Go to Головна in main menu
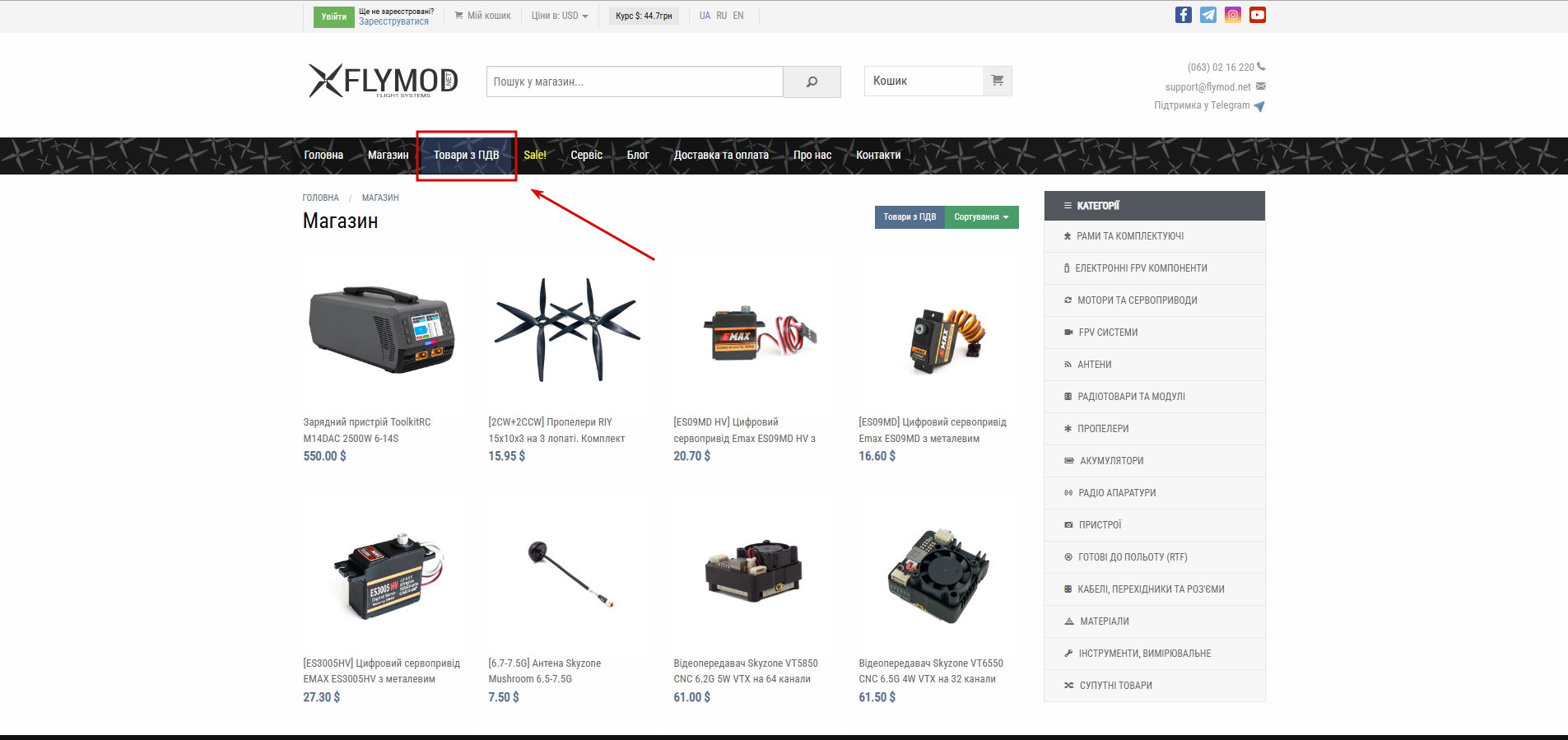This screenshot has height=740, width=1568. coord(323,155)
